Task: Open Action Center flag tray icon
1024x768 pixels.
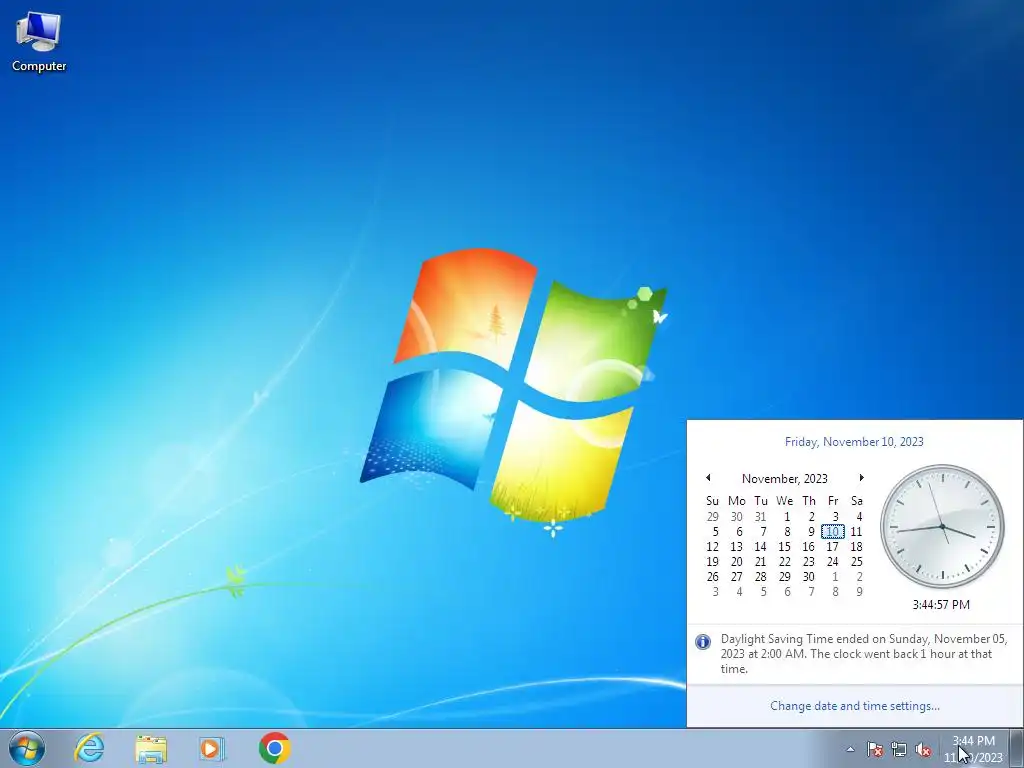Action: click(875, 749)
